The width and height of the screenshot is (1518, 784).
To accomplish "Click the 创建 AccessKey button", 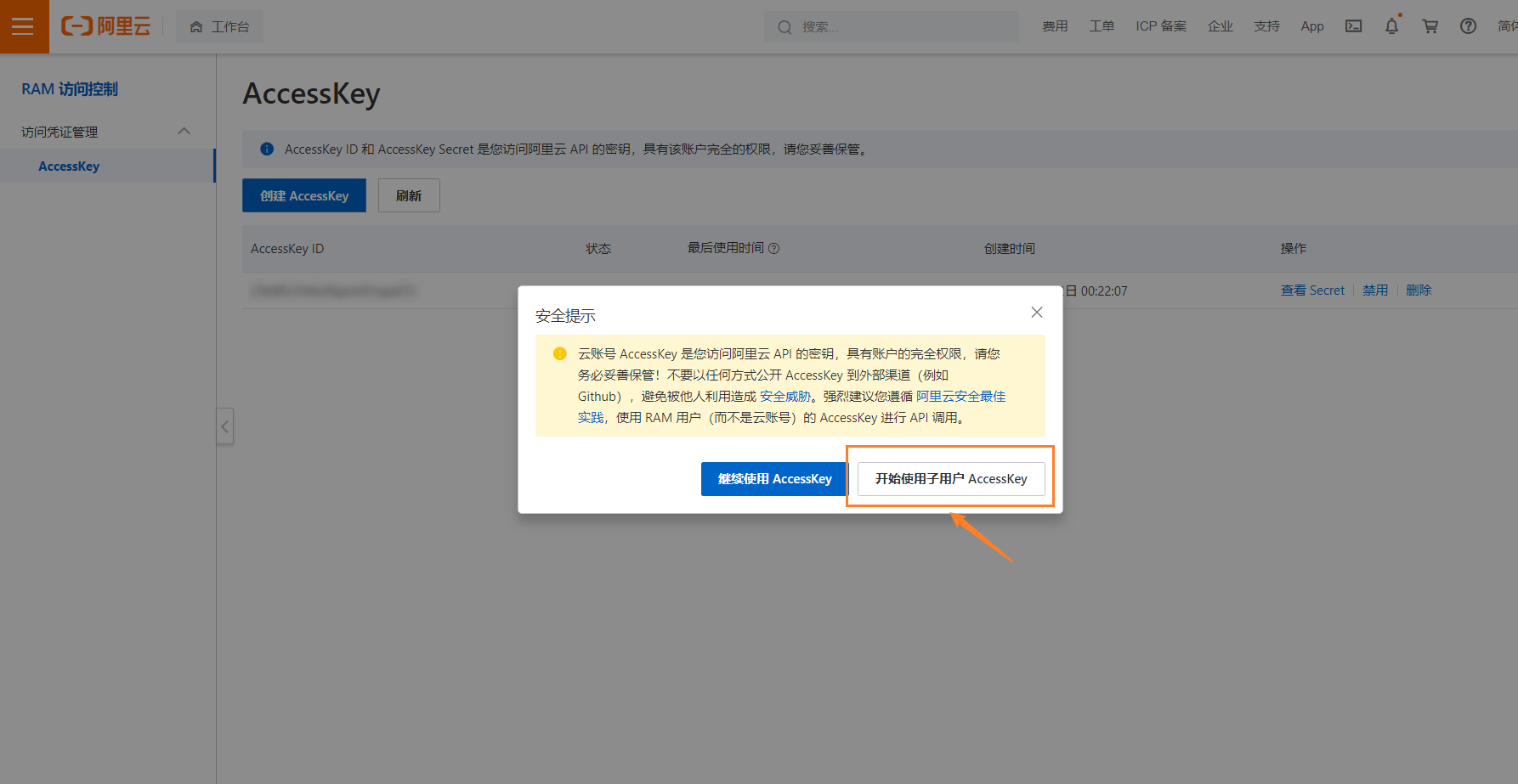I will point(304,195).
